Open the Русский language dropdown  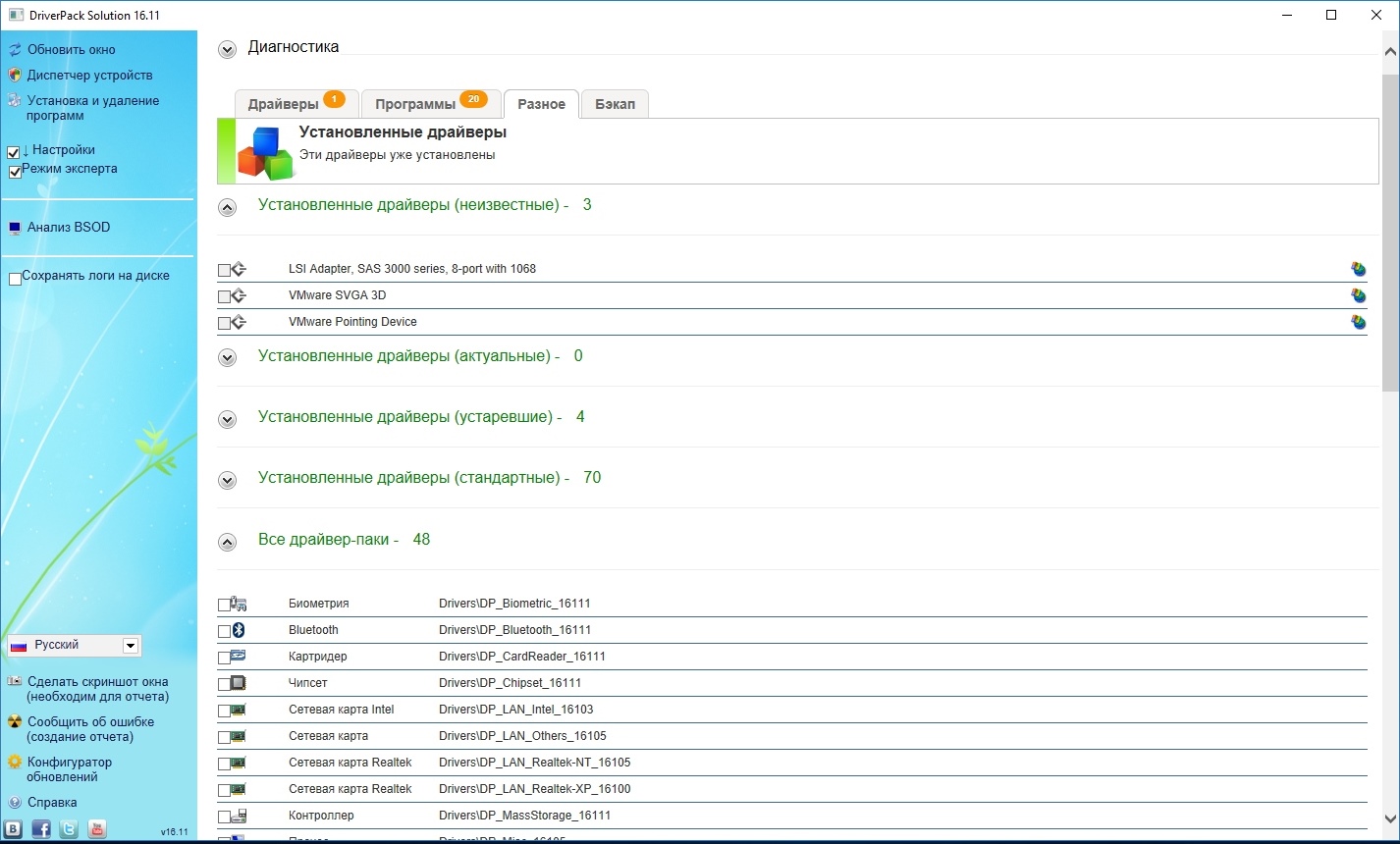coord(74,645)
